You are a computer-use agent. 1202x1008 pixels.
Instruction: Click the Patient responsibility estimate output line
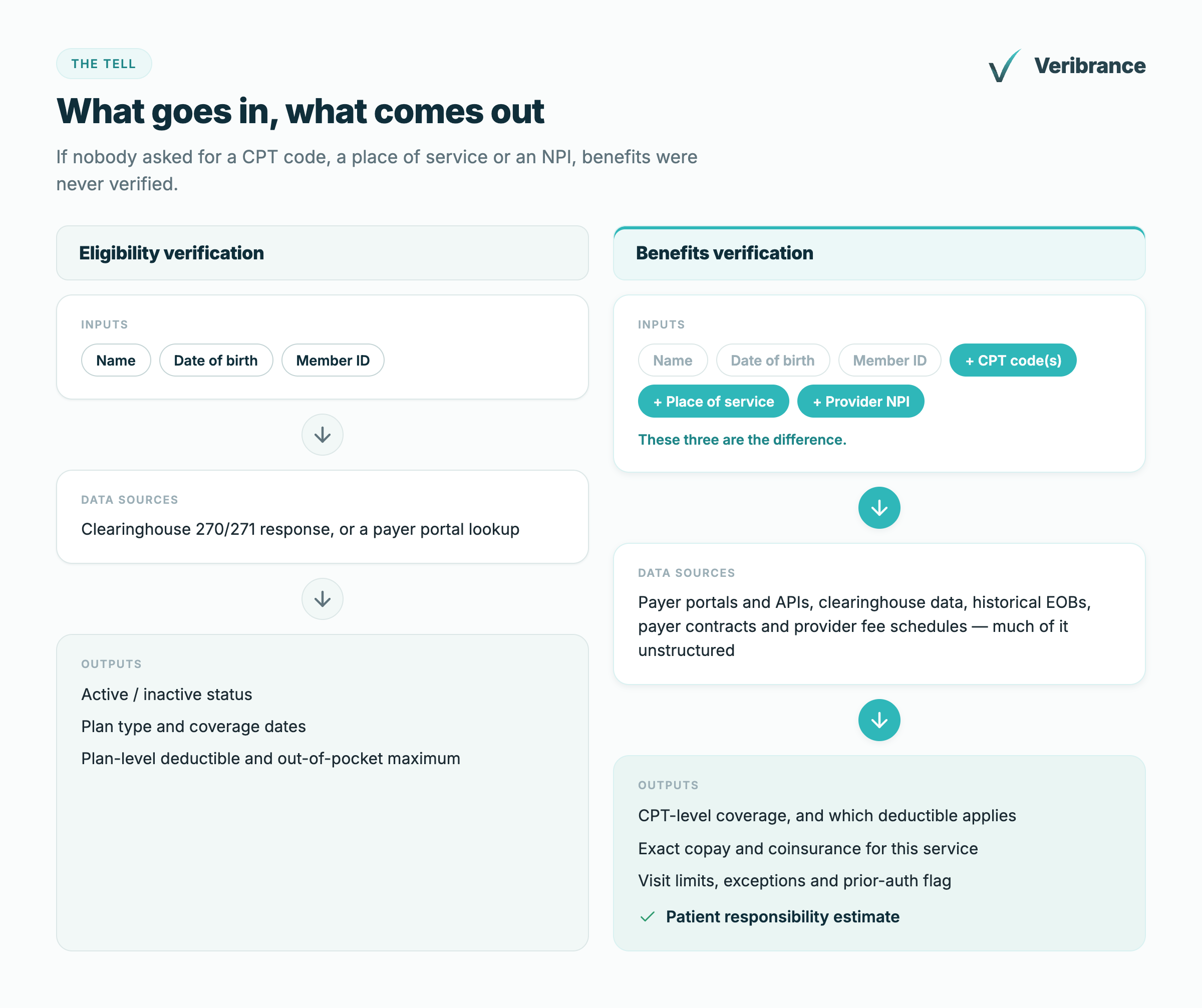769,916
